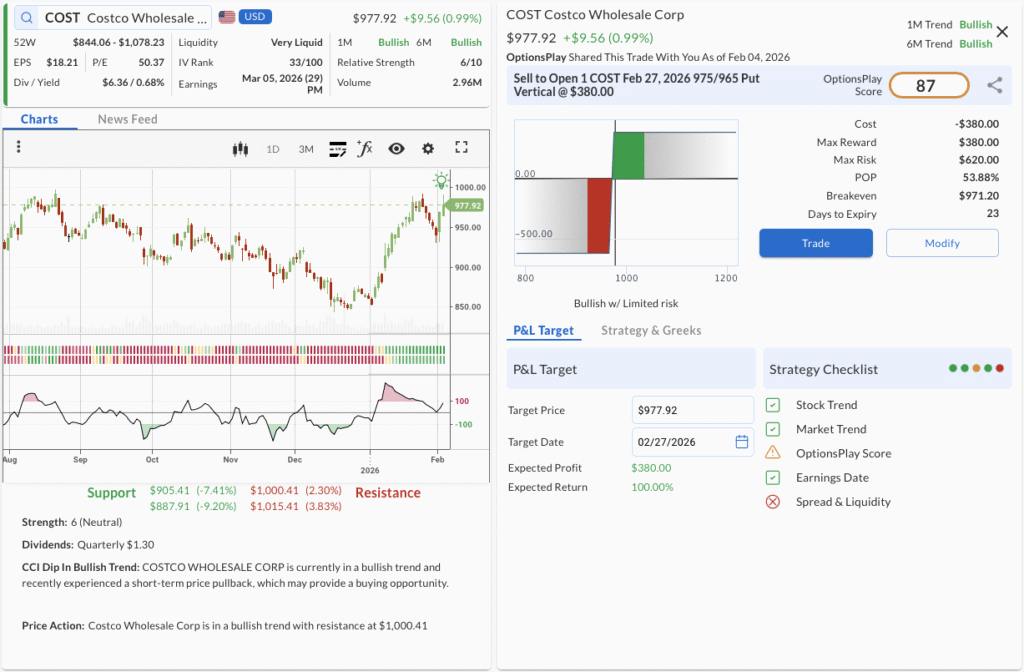Open the three-dot chart options menu

click(x=18, y=148)
